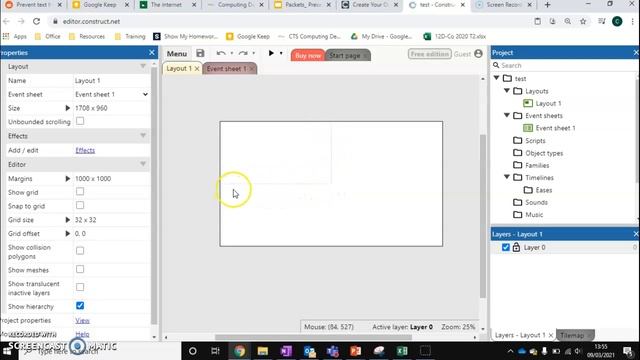Viewport: 640px width, 360px height.
Task: Switch to the Layout 1 tab
Action: (x=178, y=69)
